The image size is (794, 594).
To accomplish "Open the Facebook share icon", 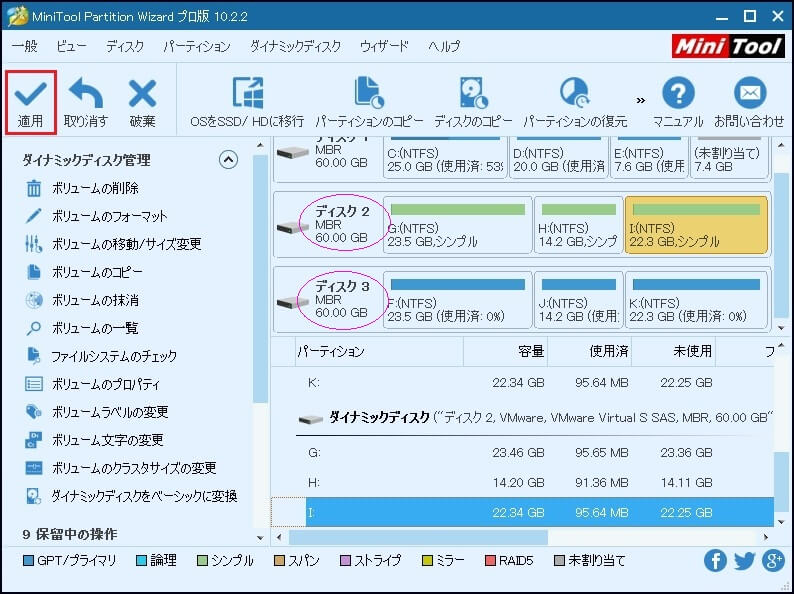I will point(714,561).
